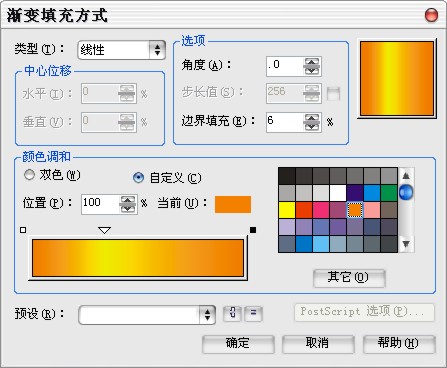
Task: Click the gradient preview thumbnail
Action: [397, 79]
